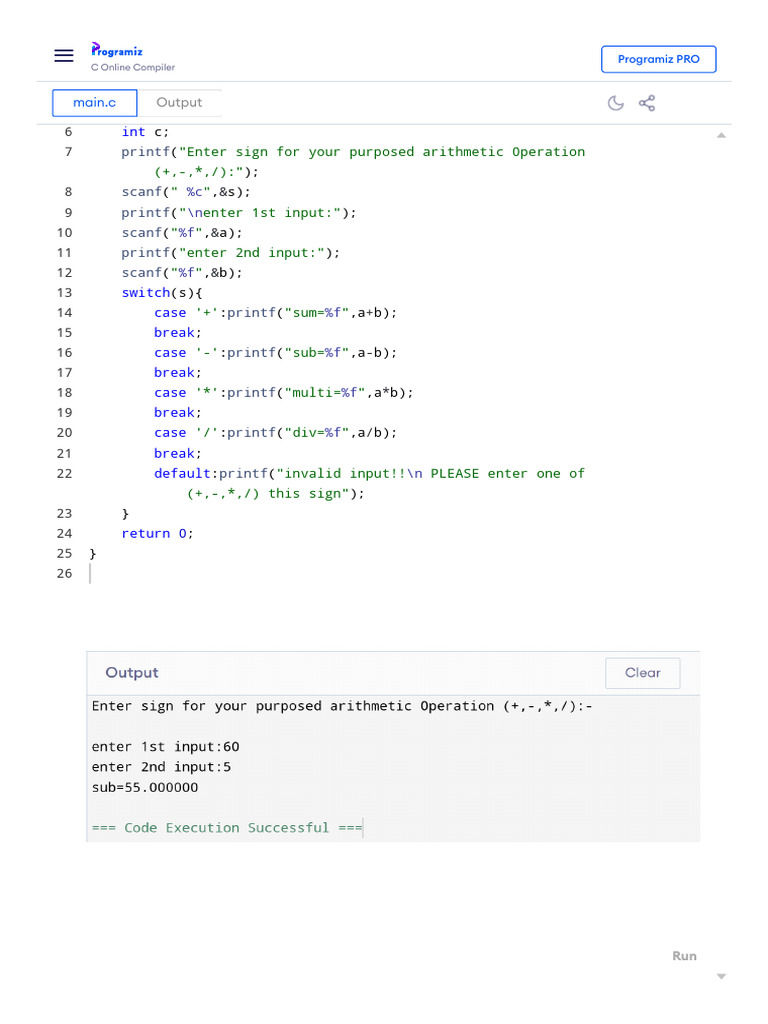
Task: Open Programiz PRO page
Action: [x=658, y=59]
